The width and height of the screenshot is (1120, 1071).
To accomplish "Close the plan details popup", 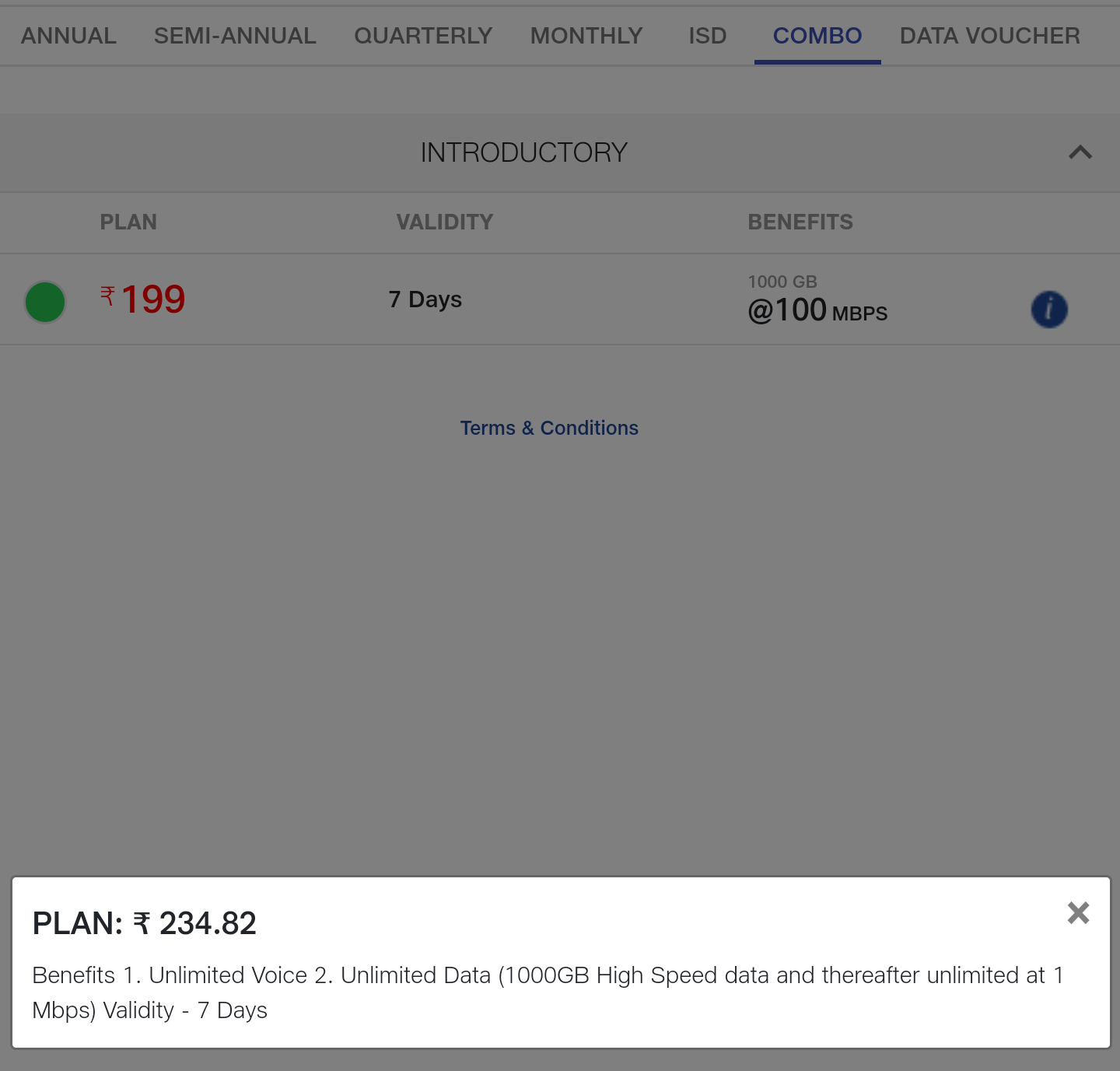I will click(x=1078, y=912).
